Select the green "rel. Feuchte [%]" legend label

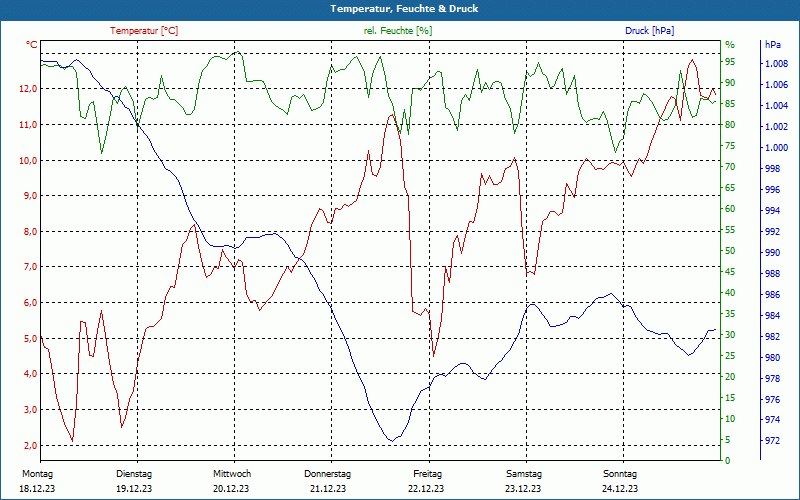pyautogui.click(x=398, y=31)
